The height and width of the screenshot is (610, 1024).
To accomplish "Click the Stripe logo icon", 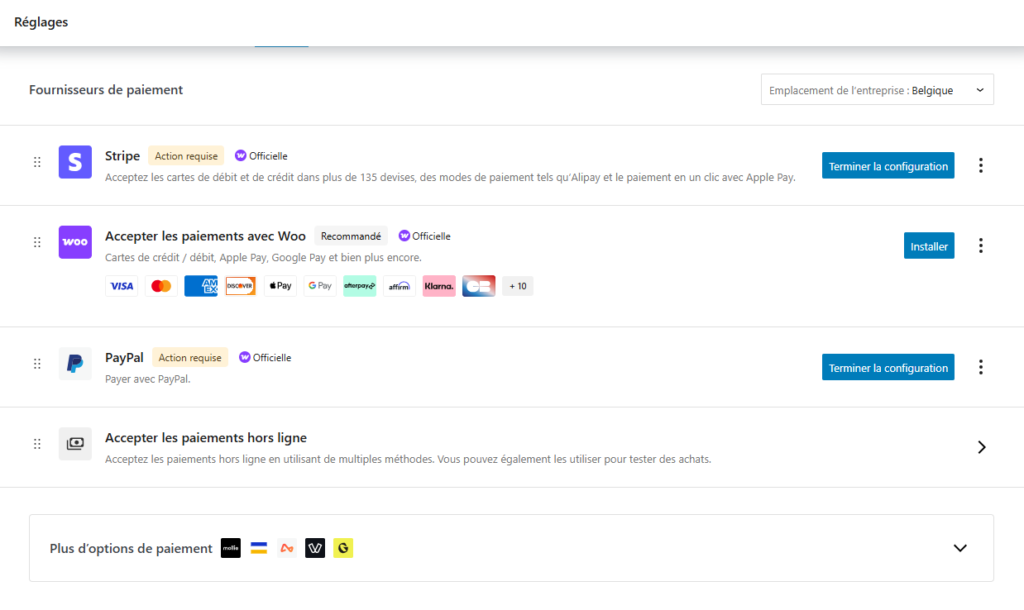I will click(x=75, y=161).
